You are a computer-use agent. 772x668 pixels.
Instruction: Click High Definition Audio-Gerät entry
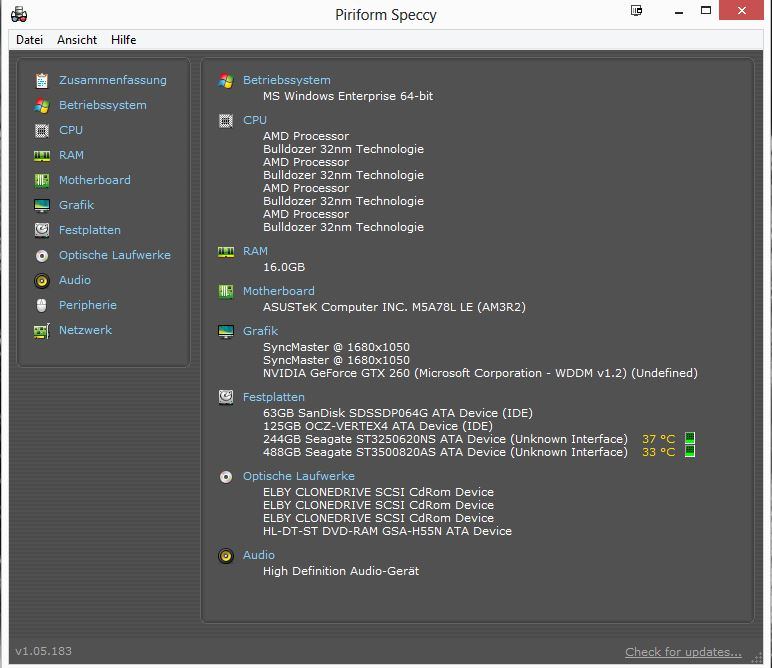pyautogui.click(x=341, y=571)
